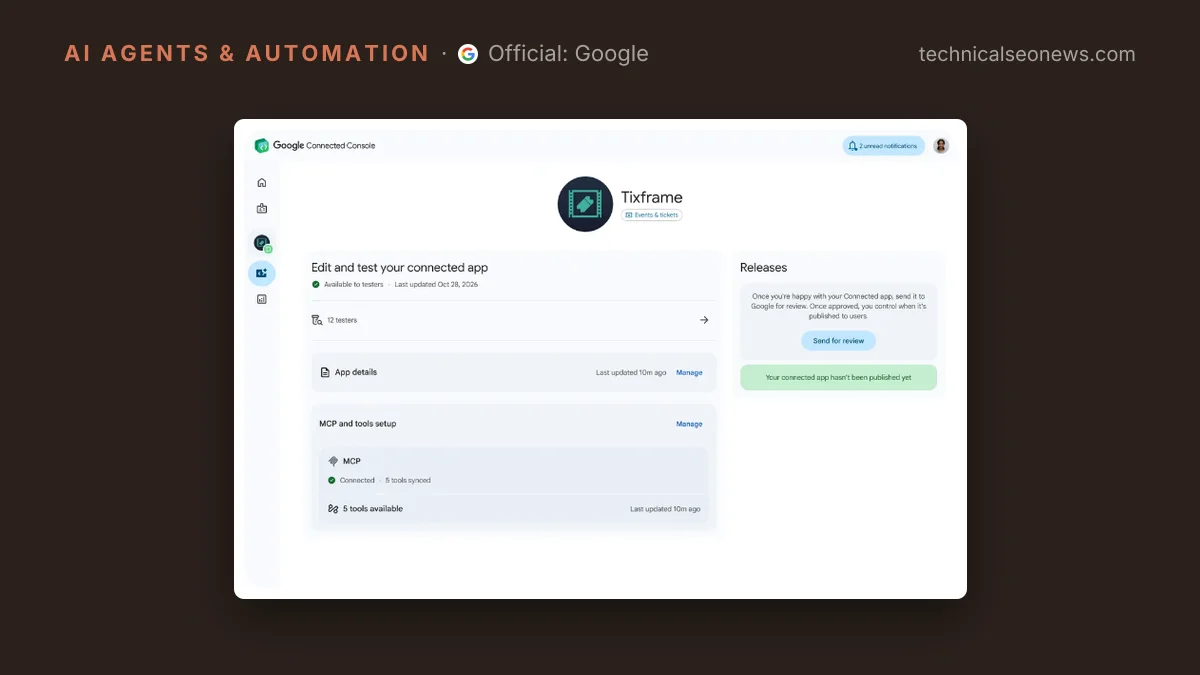Image resolution: width=1200 pixels, height=675 pixels.
Task: Click the 5 tools available icon
Action: point(333,509)
